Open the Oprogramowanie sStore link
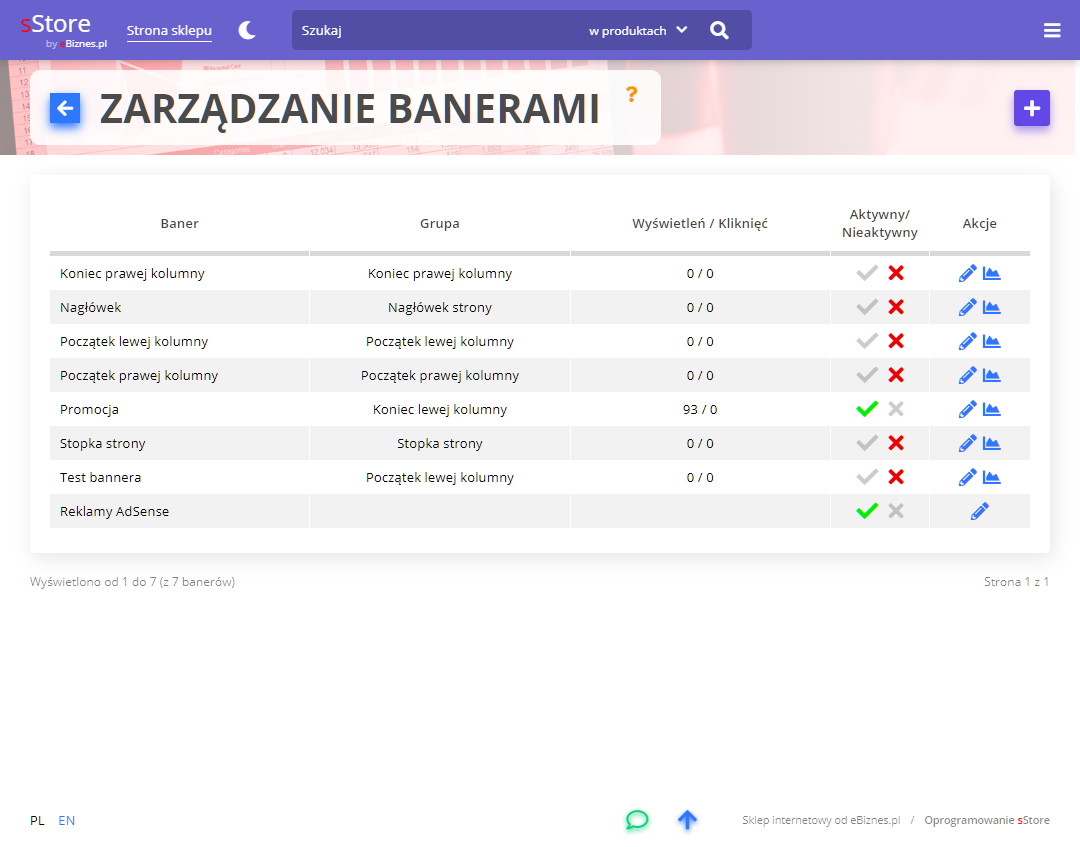 tap(986, 820)
